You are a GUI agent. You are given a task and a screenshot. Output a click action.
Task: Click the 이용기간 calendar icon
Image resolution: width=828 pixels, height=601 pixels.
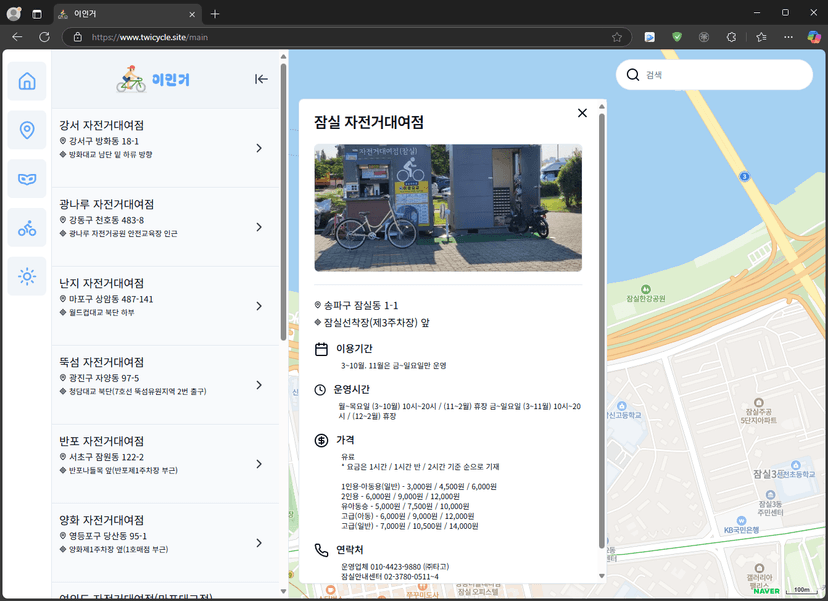click(x=321, y=349)
